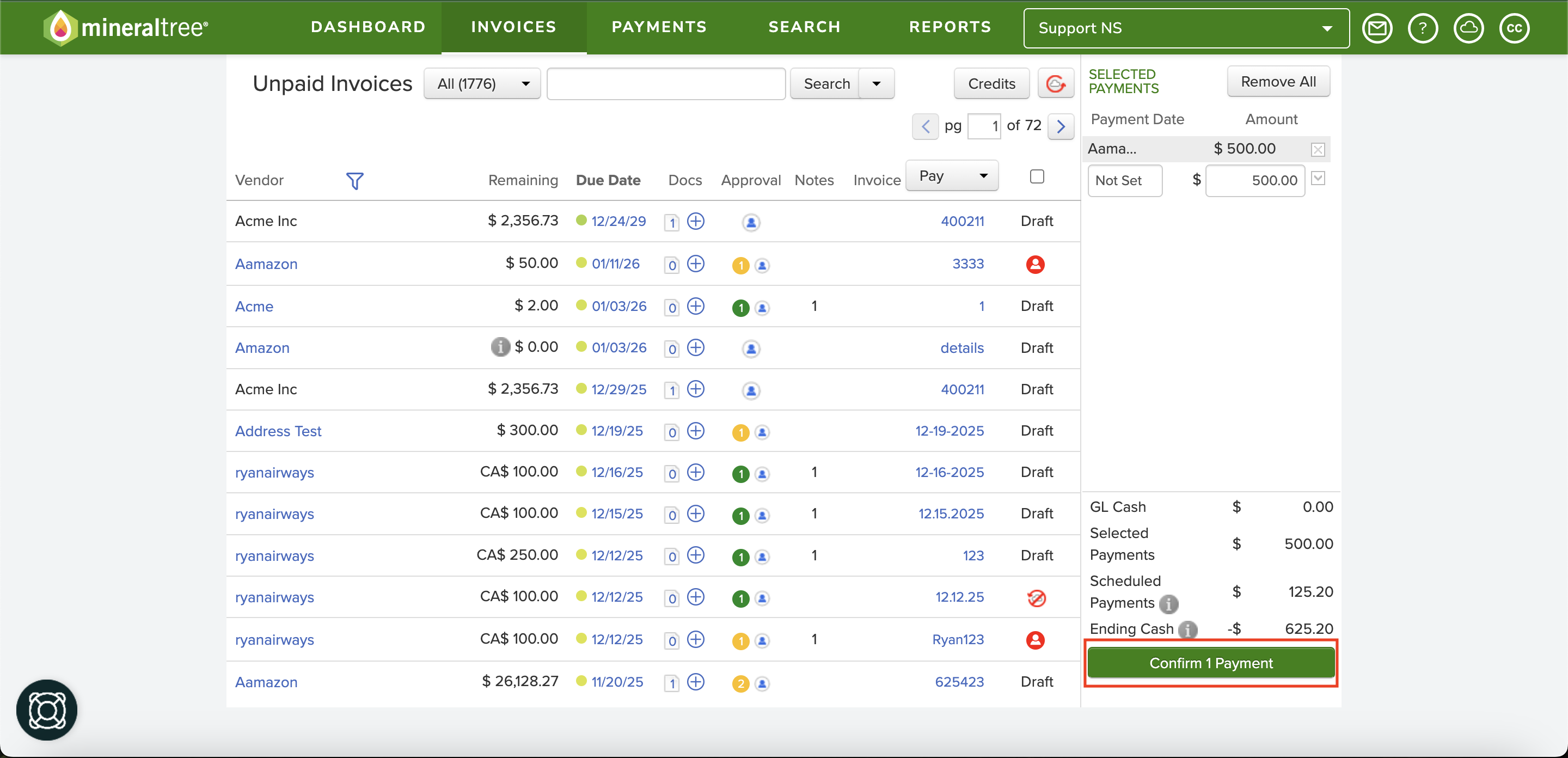The image size is (1568, 758).
Task: Confirm 1 Payment
Action: tap(1211, 663)
